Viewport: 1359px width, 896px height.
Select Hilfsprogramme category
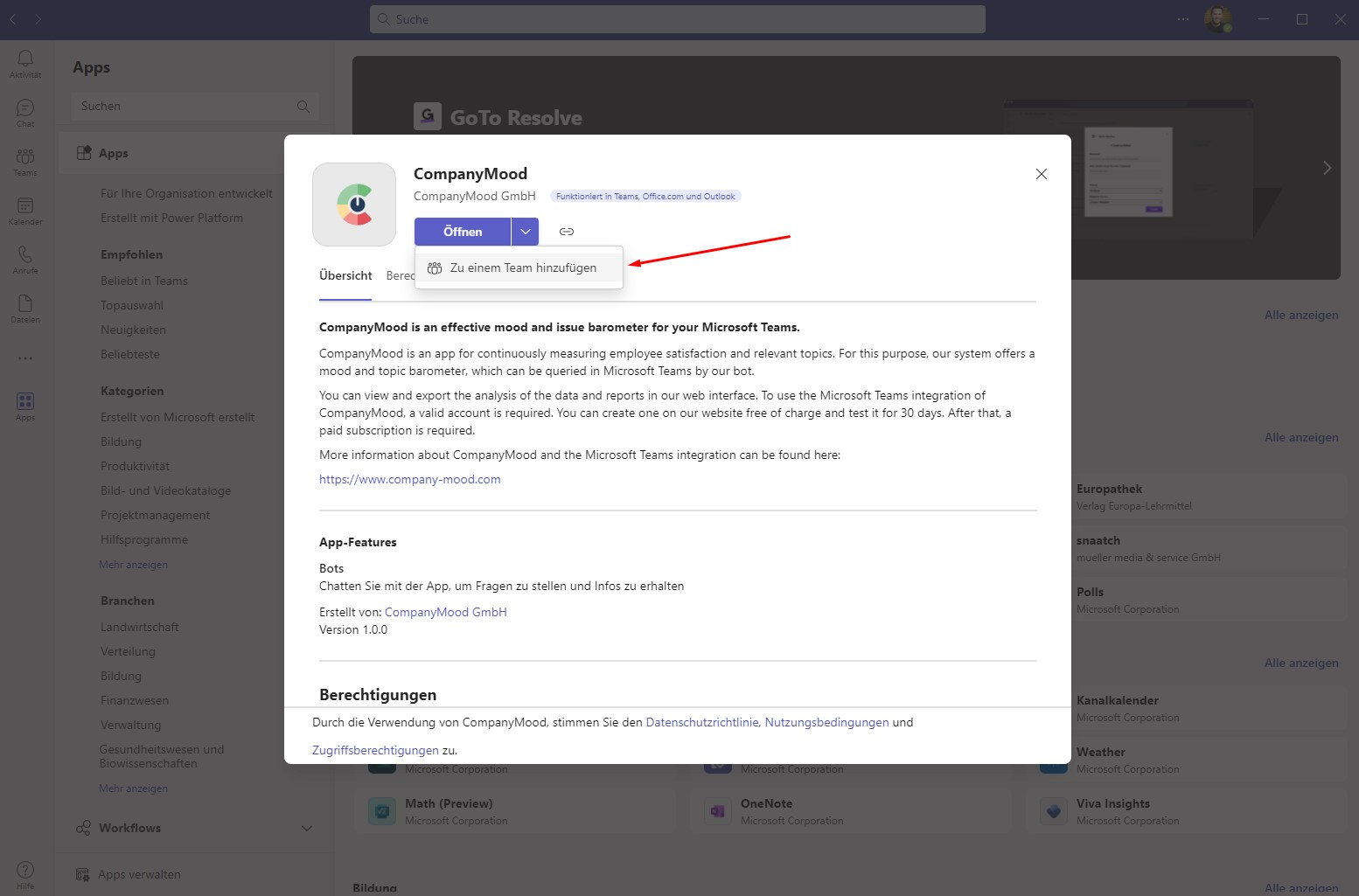(144, 539)
